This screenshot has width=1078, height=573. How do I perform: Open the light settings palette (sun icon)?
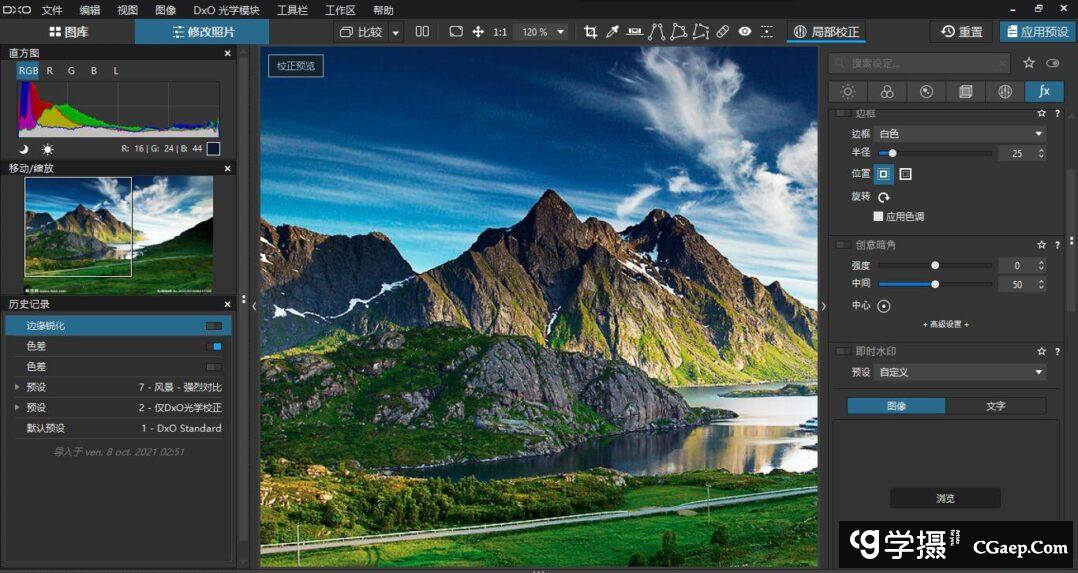(x=848, y=91)
